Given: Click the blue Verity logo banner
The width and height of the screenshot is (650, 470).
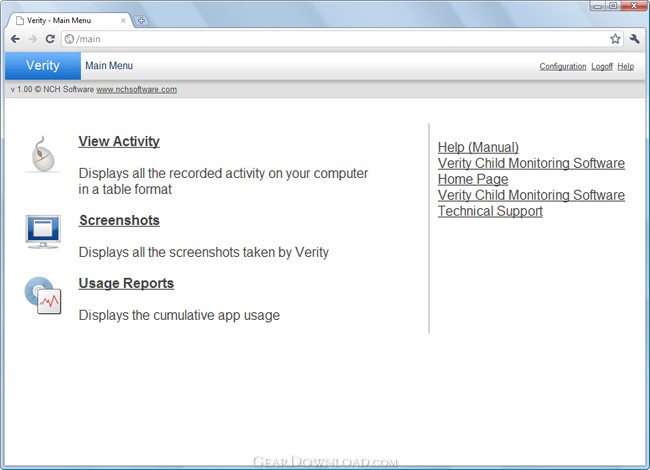Looking at the screenshot, I should click(x=43, y=65).
